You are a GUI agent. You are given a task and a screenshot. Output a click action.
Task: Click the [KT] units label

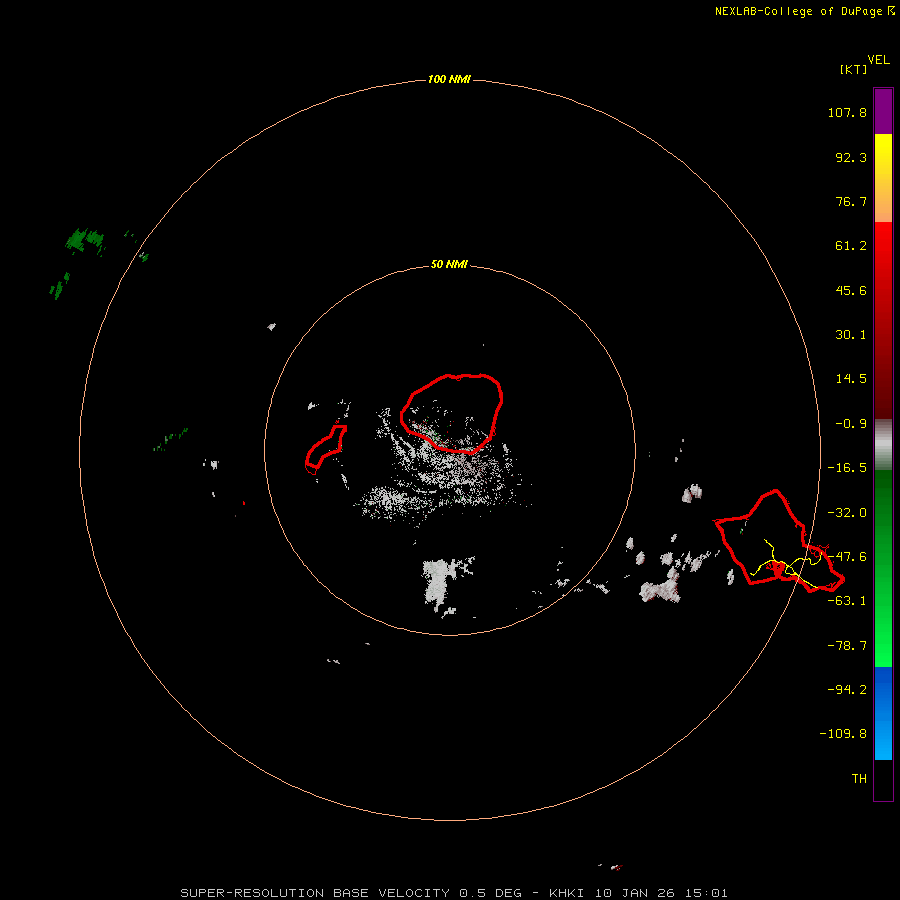[854, 69]
